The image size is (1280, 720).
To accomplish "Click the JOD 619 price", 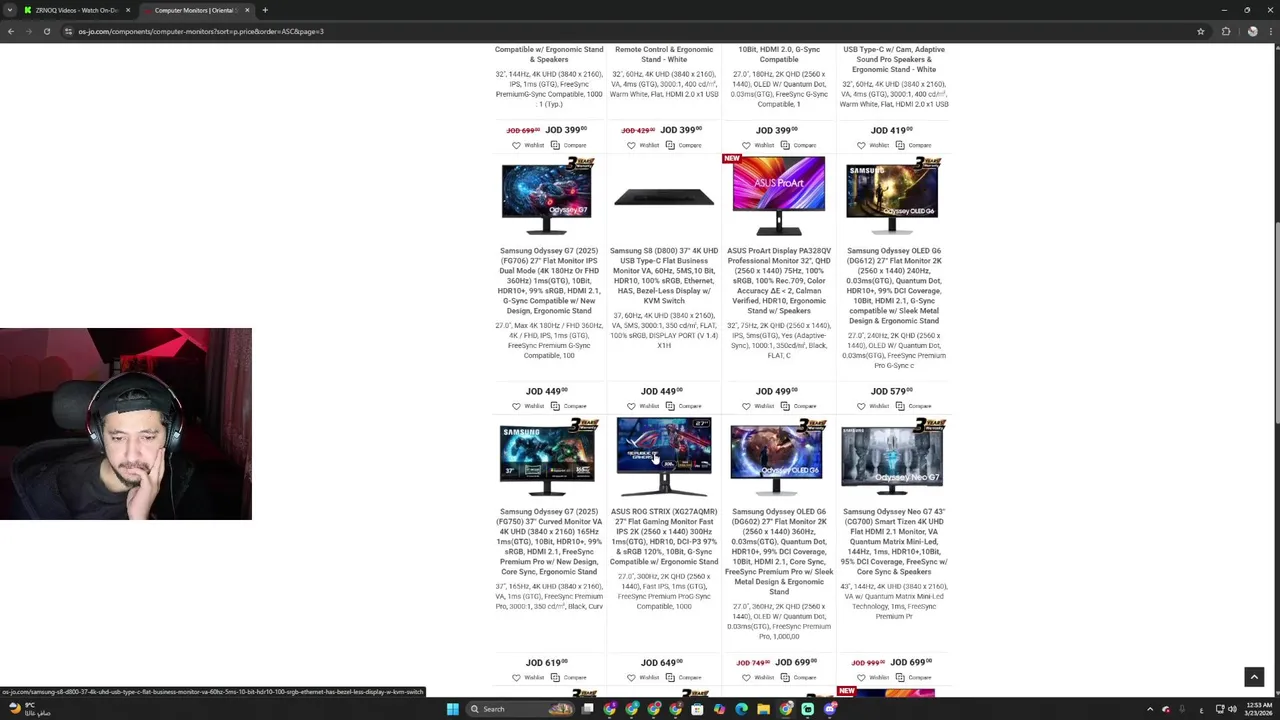I will click(x=547, y=663).
